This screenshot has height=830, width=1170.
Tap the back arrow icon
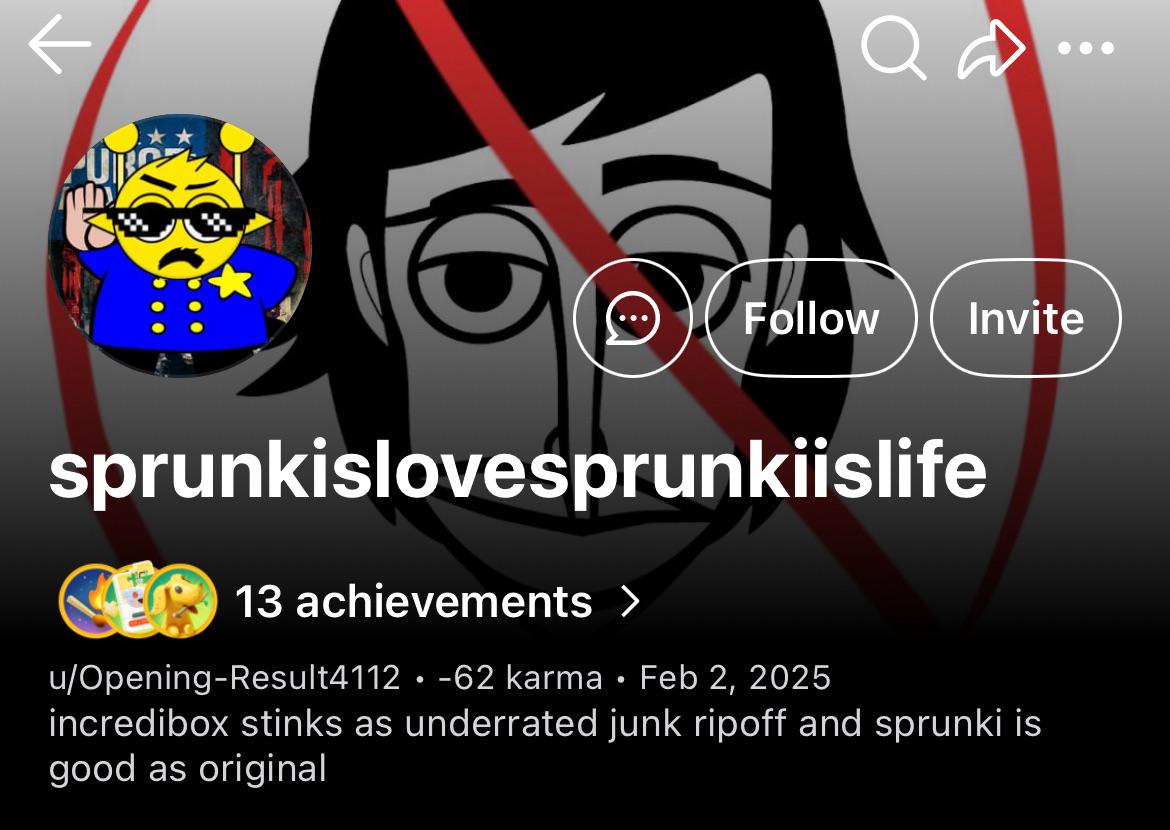(60, 45)
